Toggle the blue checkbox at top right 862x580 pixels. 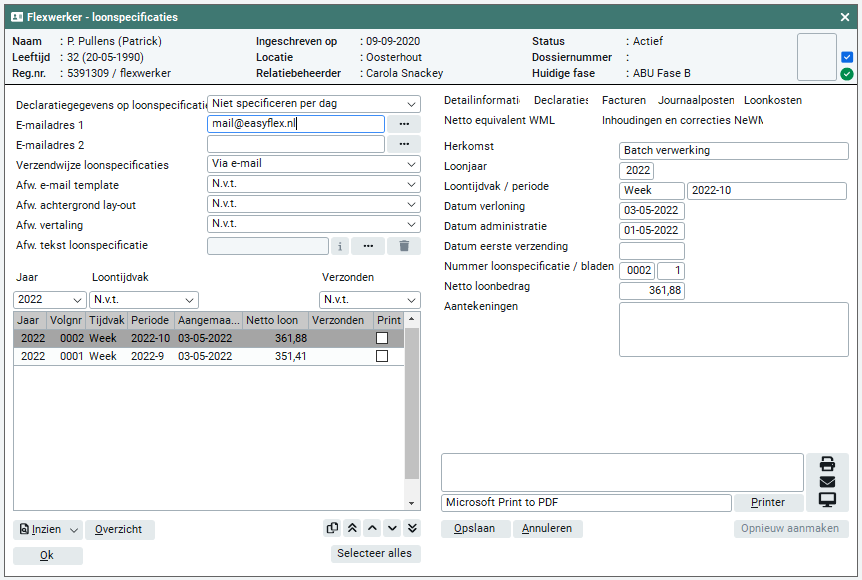click(847, 57)
